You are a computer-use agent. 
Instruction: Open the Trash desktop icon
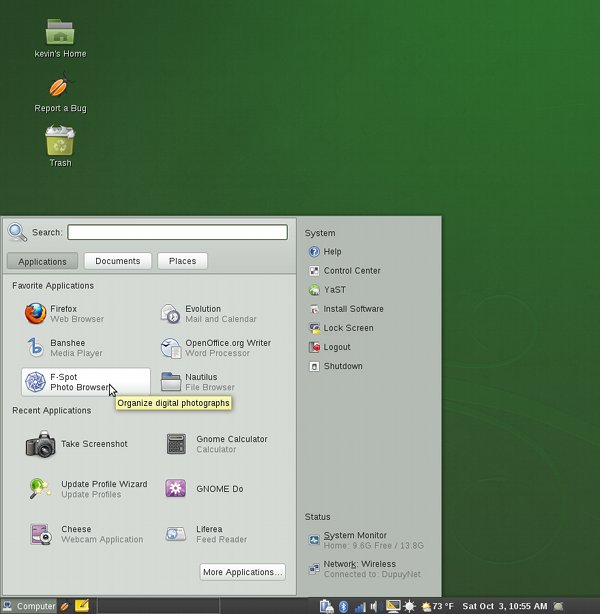pyautogui.click(x=60, y=146)
